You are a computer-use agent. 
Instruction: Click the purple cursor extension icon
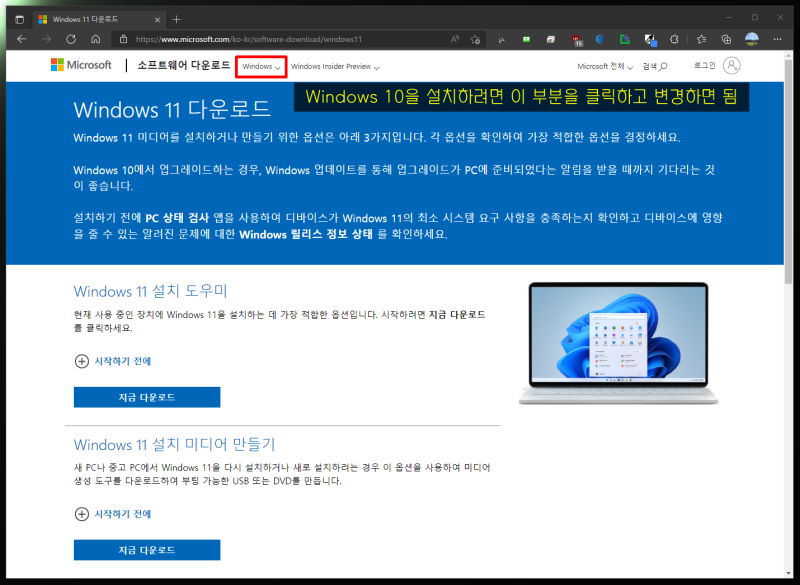(x=502, y=39)
